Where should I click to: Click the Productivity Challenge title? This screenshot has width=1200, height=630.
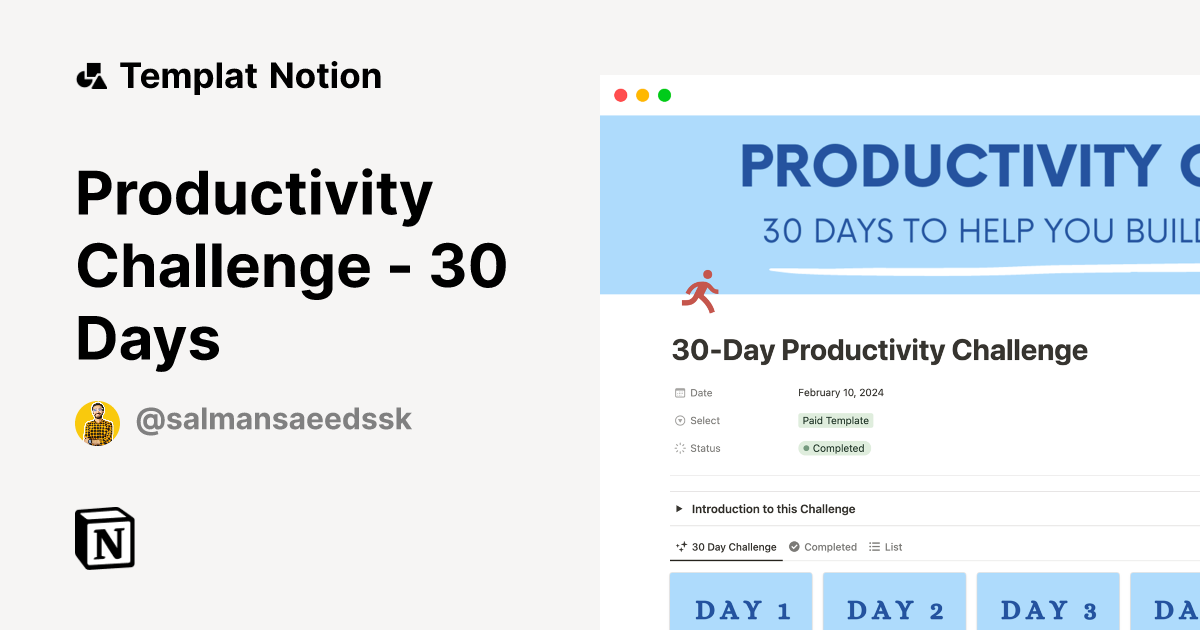coord(290,265)
